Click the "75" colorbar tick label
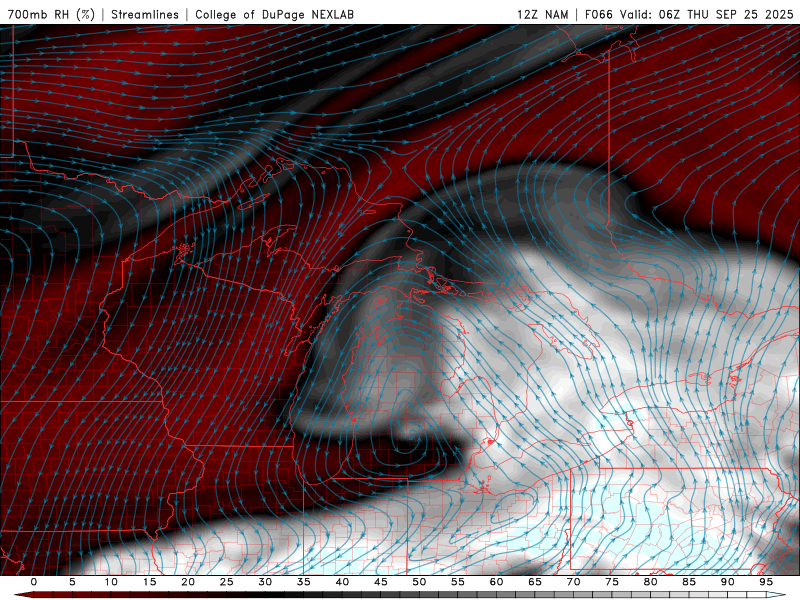Image resolution: width=800 pixels, height=600 pixels. pos(612,582)
